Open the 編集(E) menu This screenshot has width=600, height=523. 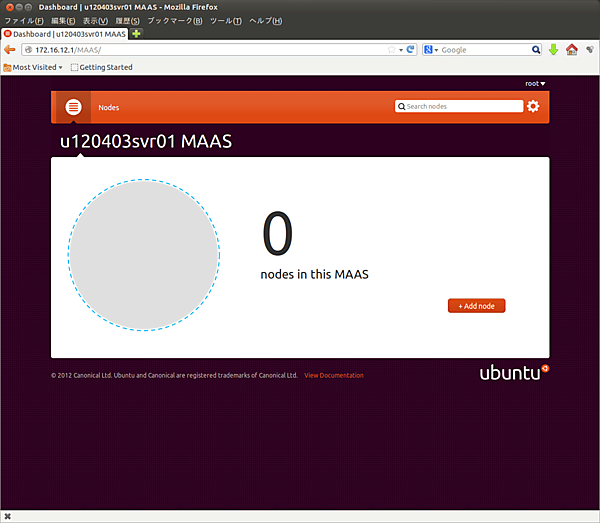click(x=63, y=21)
